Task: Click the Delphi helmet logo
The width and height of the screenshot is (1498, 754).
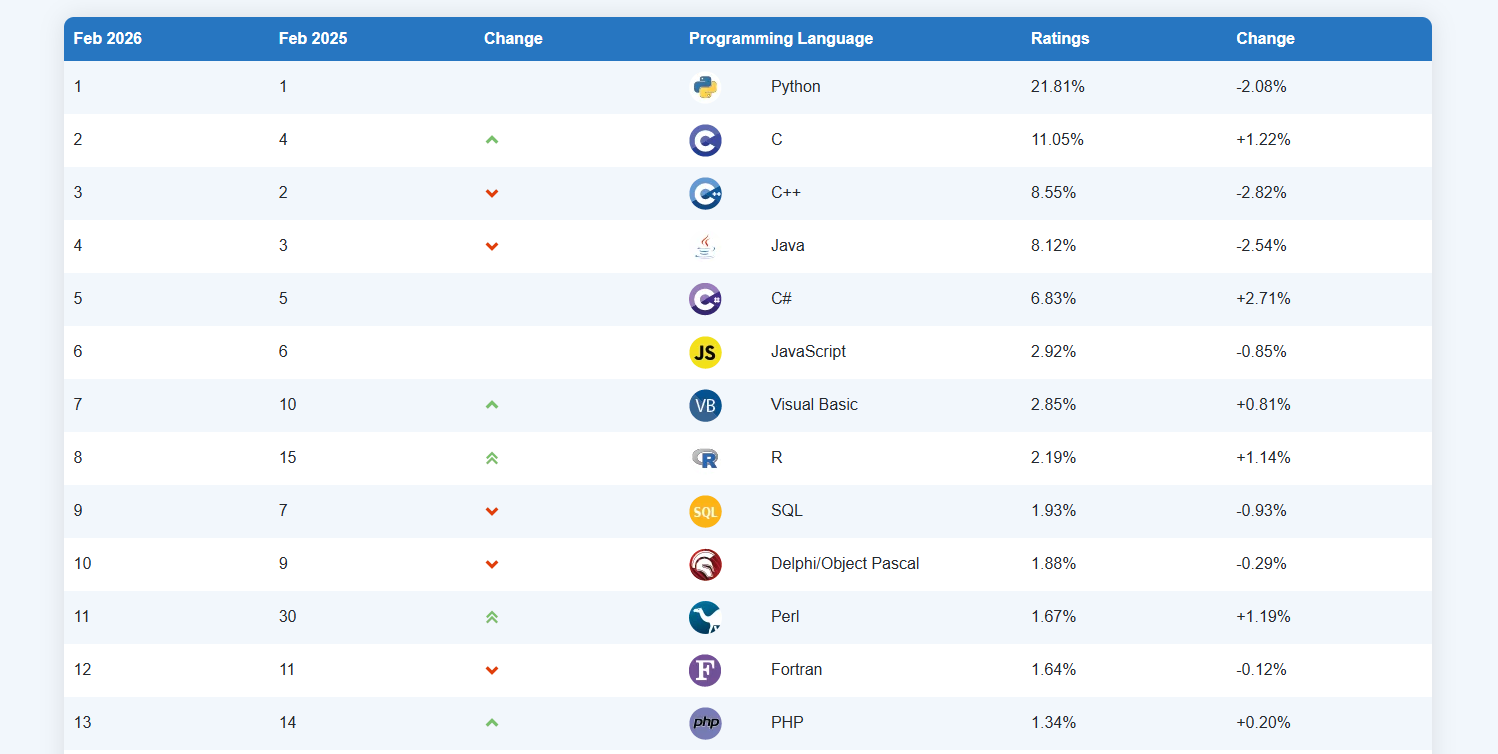Action: [x=705, y=564]
